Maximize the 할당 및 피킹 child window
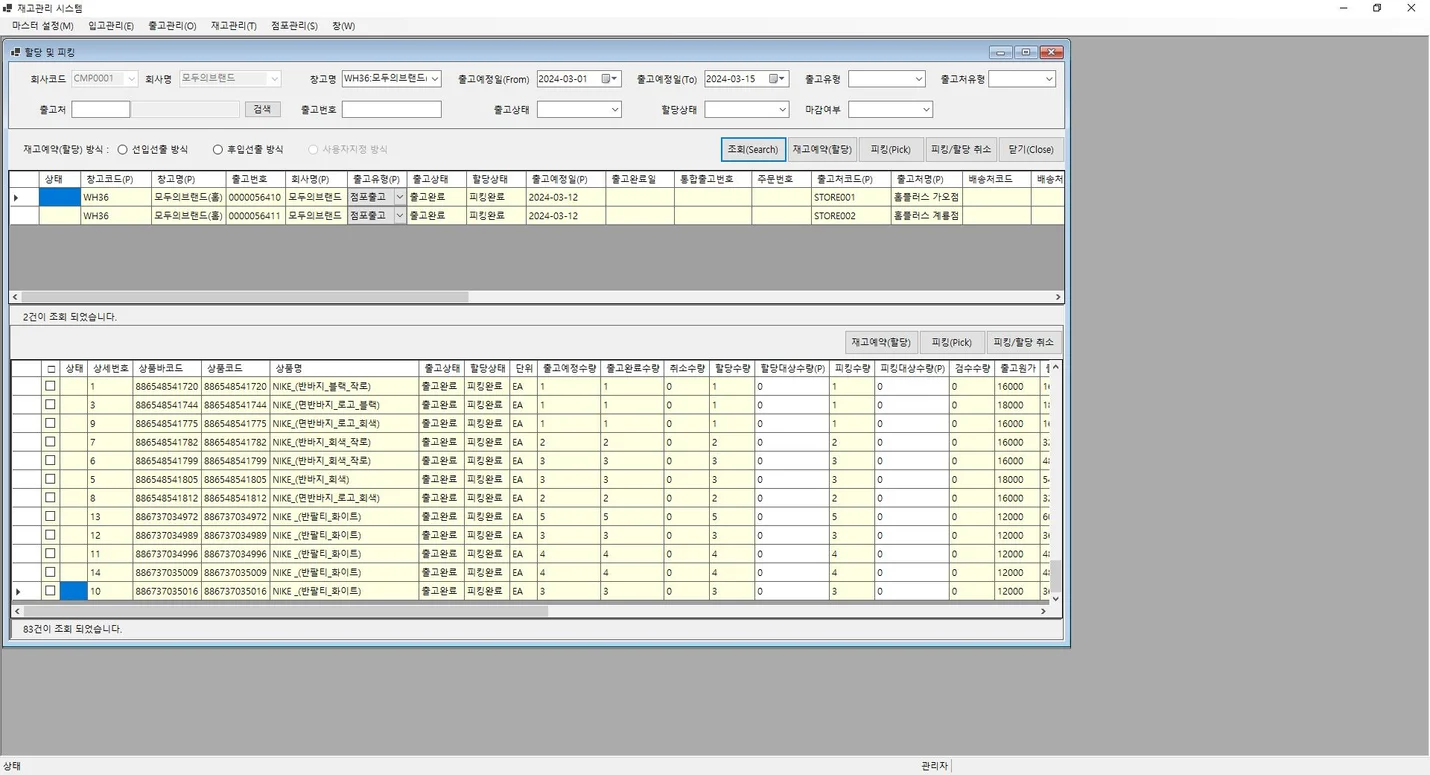 1026,52
